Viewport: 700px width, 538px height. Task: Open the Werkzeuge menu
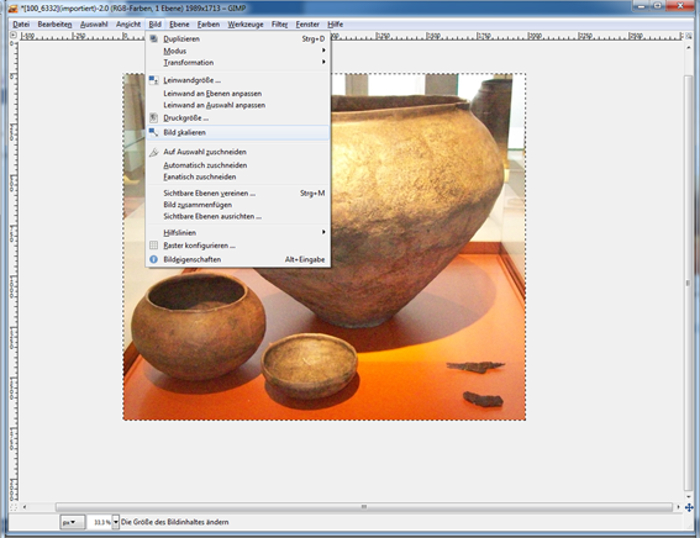(x=245, y=23)
